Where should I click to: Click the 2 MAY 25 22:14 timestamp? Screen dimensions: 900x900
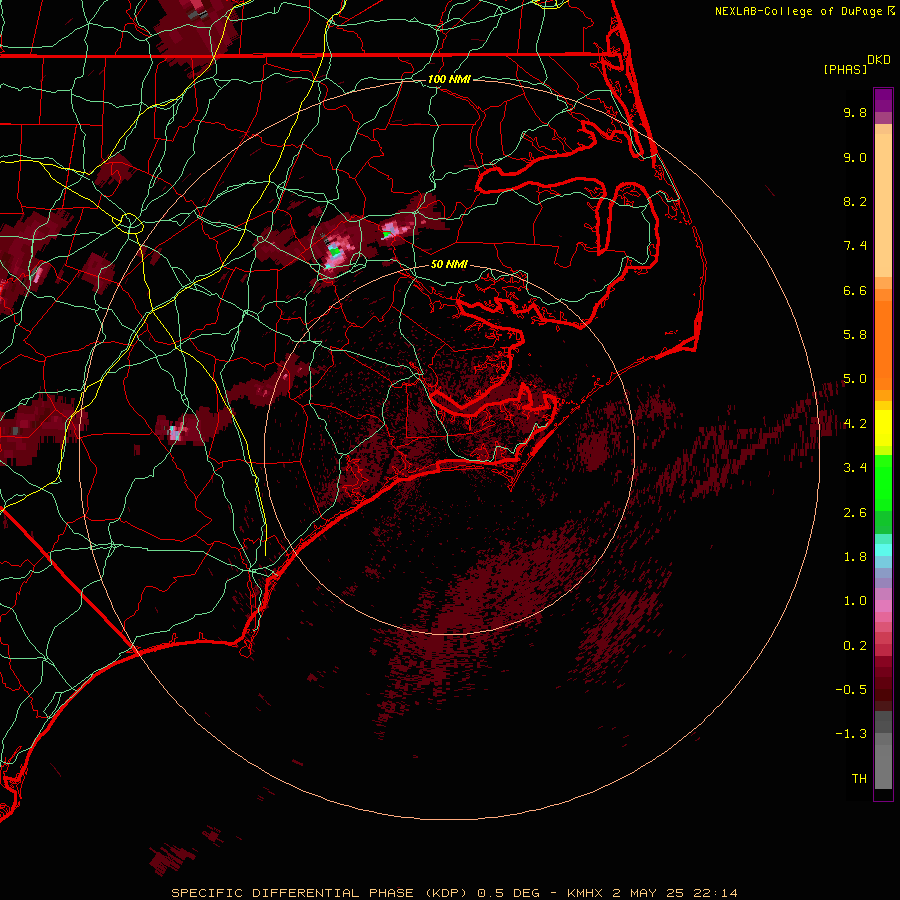675,893
